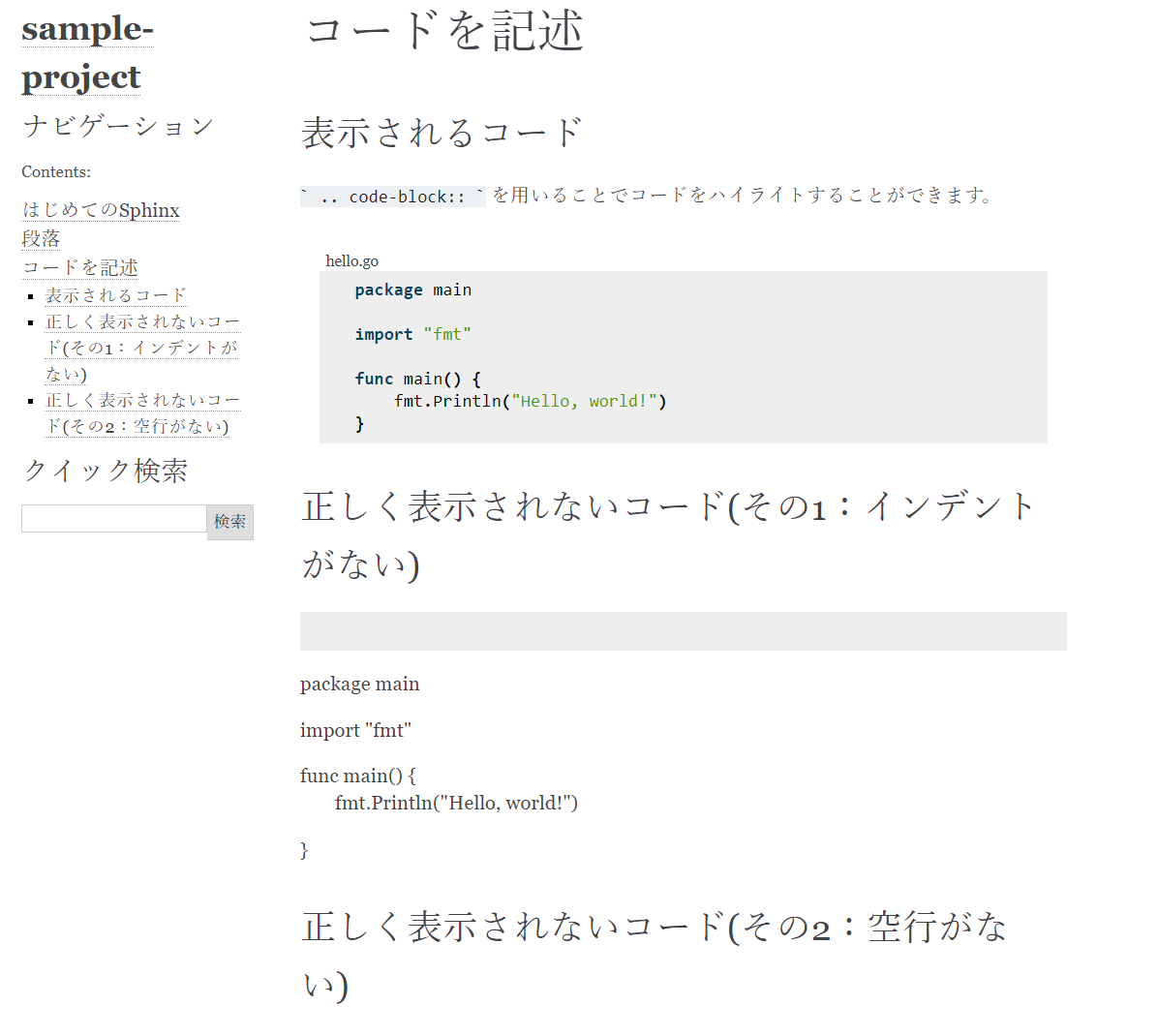Open the はじめてのSphinx contents link
The height and width of the screenshot is (1036, 1158).
100,210
